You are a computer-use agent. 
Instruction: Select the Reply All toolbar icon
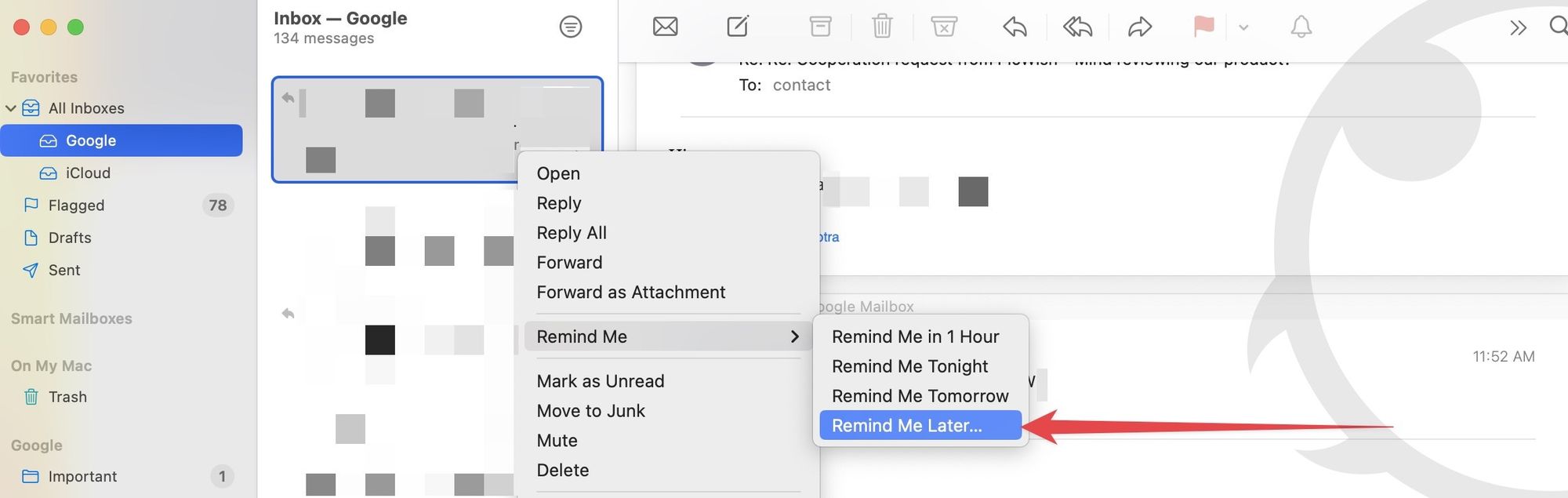(x=1076, y=26)
